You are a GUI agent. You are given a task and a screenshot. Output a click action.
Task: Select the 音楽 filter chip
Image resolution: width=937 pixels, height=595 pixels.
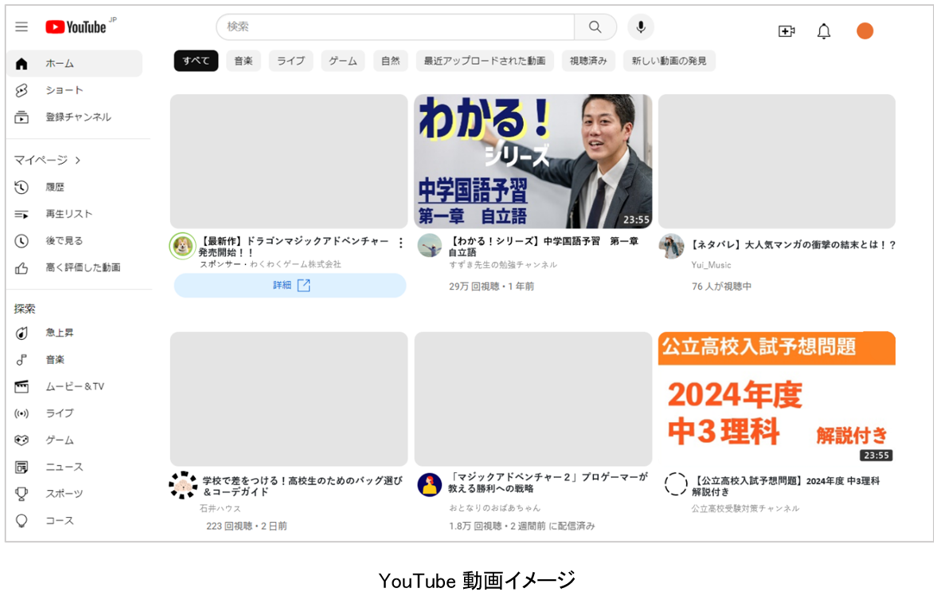tap(243, 61)
